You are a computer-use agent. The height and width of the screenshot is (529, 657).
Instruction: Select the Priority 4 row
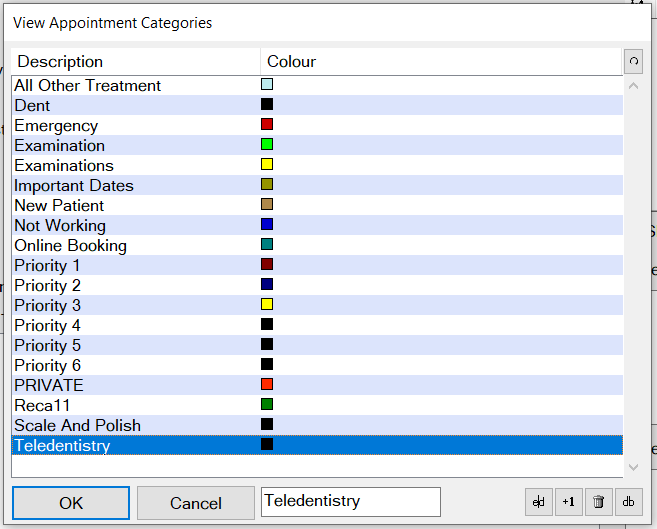coord(317,325)
